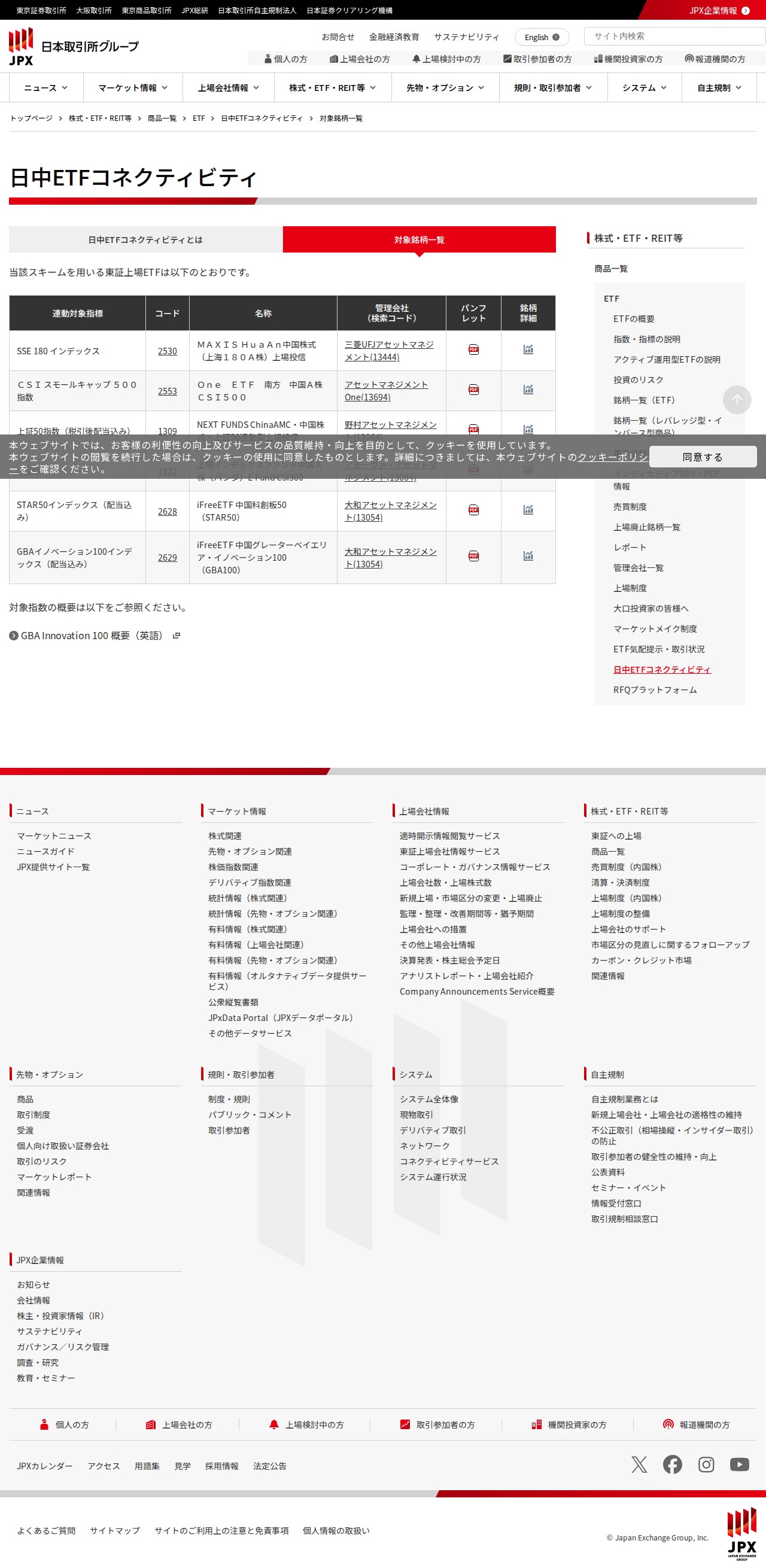Expand the 先物・オプション navigation menu
Screen dimensions: 766x1568
pos(445,87)
